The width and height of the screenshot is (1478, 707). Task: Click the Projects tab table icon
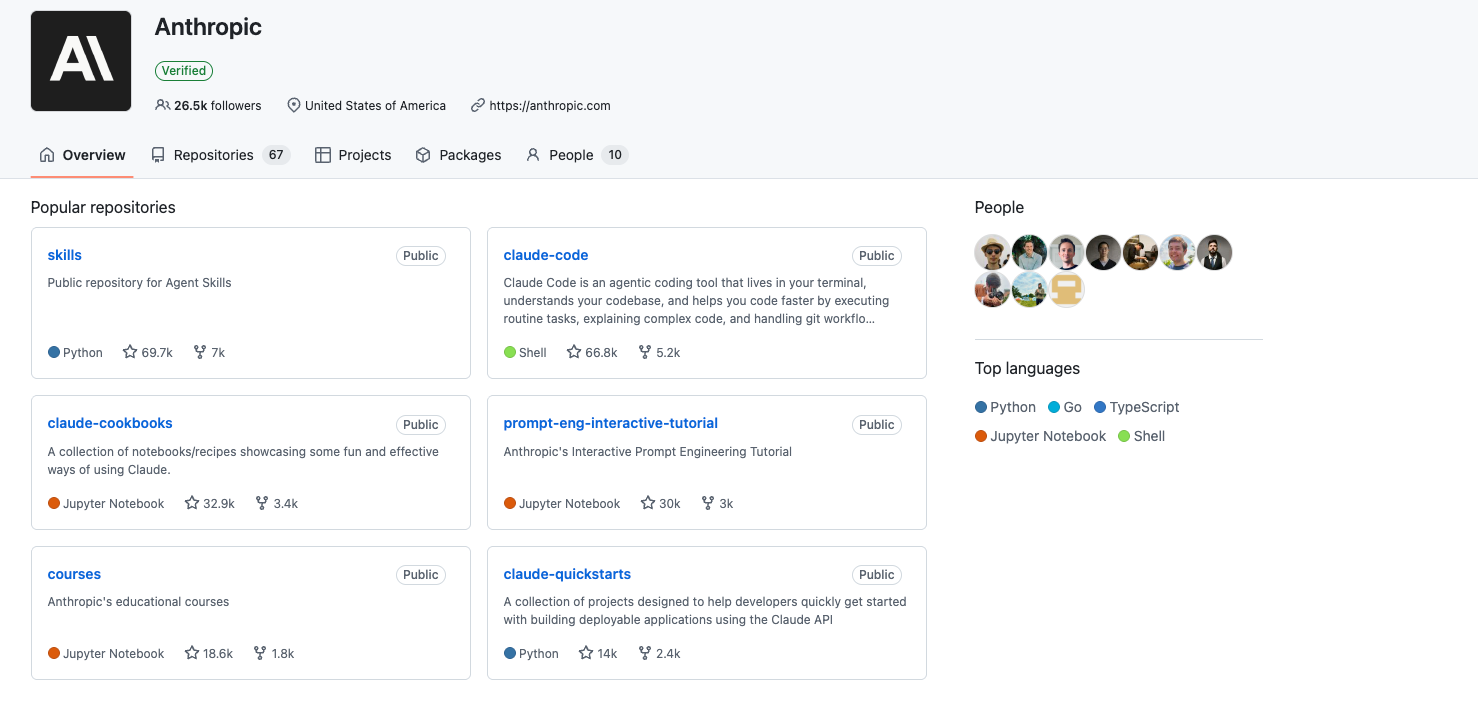[323, 155]
